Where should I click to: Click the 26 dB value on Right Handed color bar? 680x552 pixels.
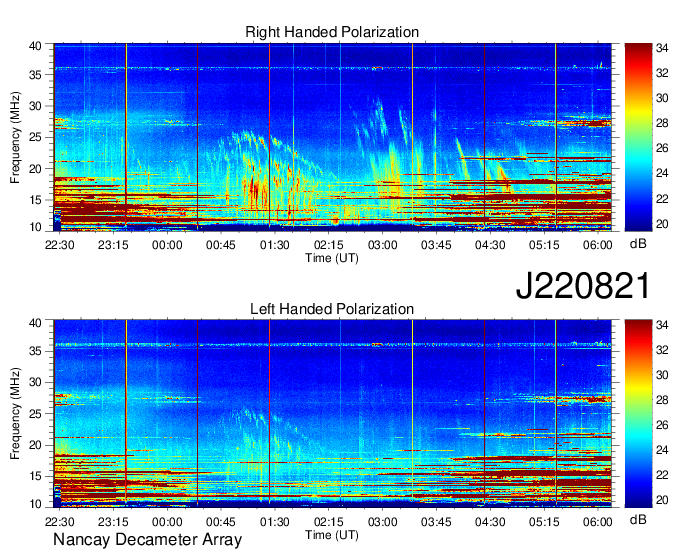pyautogui.click(x=662, y=149)
